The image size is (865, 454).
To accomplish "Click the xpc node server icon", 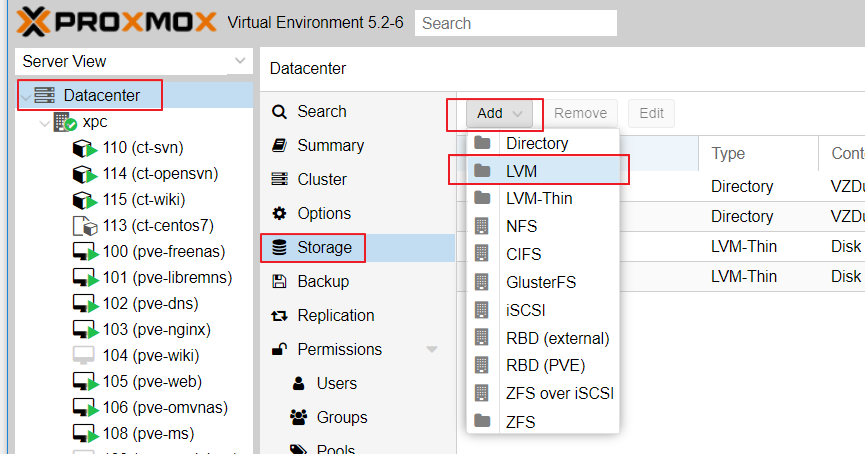I will pos(65,122).
